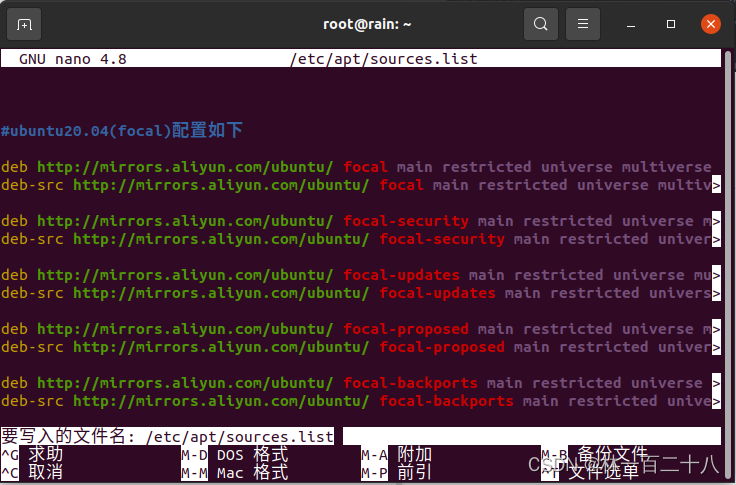Image resolution: width=736 pixels, height=485 pixels.
Task: Click the terminal vertical scrollbar
Action: (728, 263)
